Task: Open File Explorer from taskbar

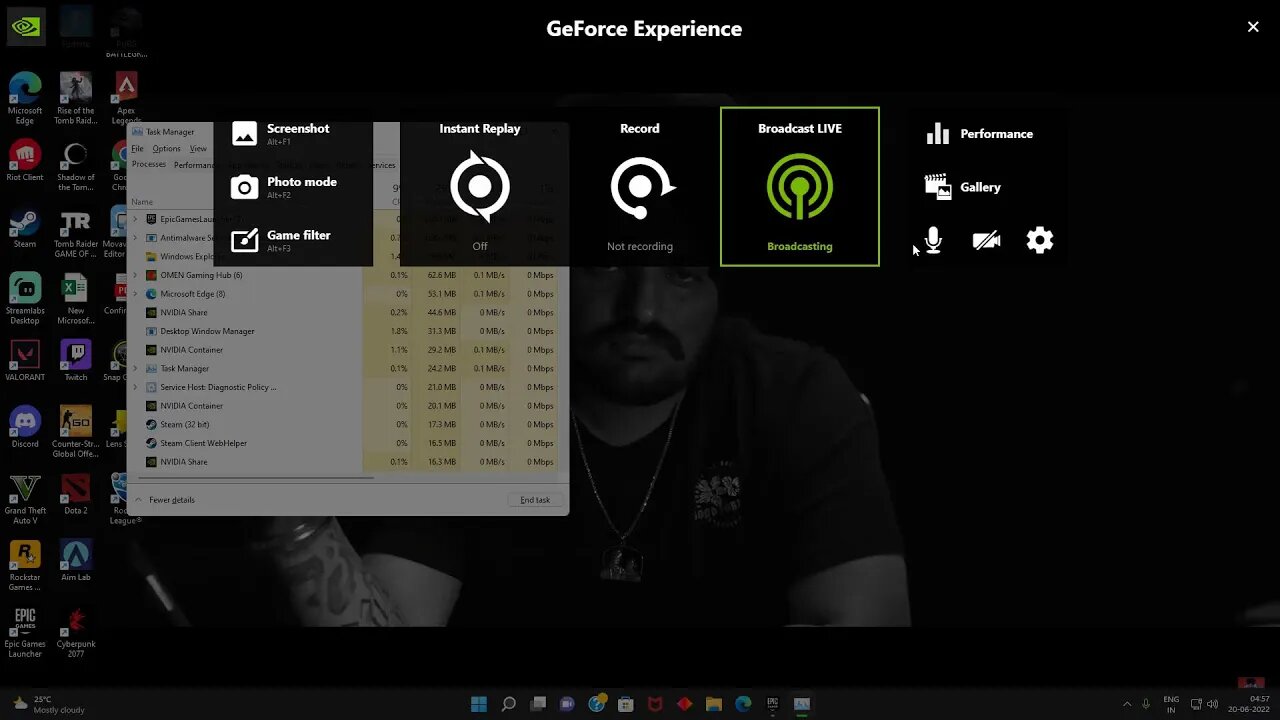Action: 714,704
